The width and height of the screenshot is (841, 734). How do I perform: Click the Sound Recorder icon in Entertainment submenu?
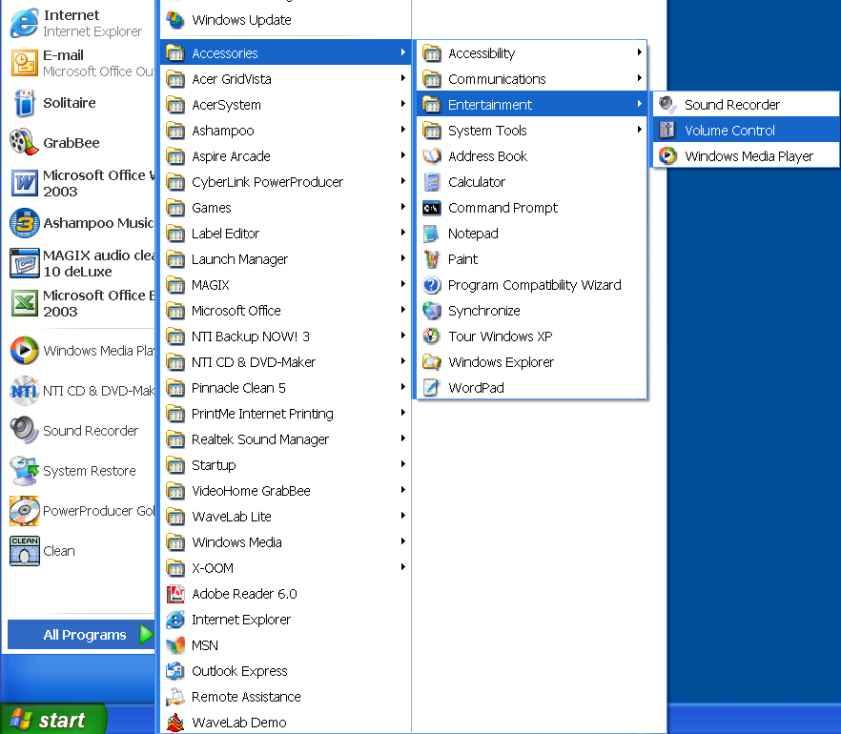[x=668, y=104]
